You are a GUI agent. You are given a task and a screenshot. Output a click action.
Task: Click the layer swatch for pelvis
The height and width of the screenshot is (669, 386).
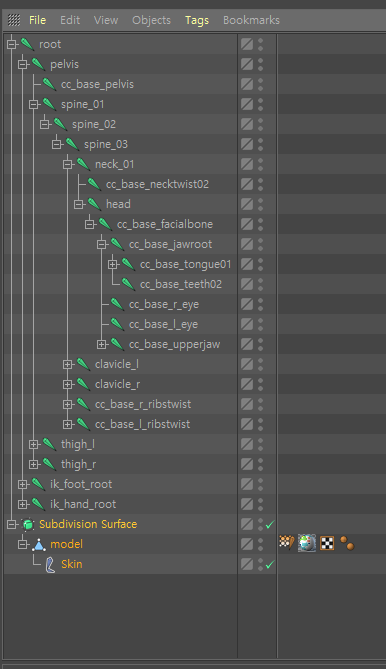pyautogui.click(x=247, y=64)
